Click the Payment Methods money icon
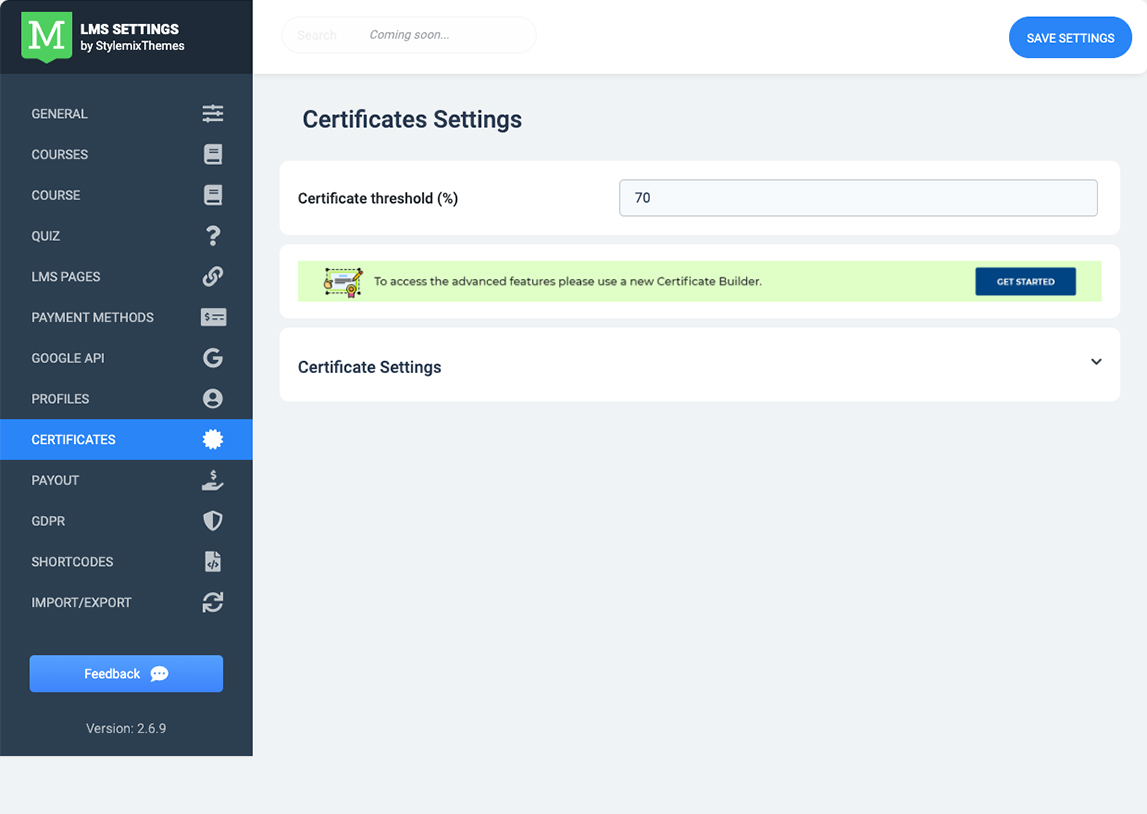The height and width of the screenshot is (814, 1147). [x=213, y=318]
